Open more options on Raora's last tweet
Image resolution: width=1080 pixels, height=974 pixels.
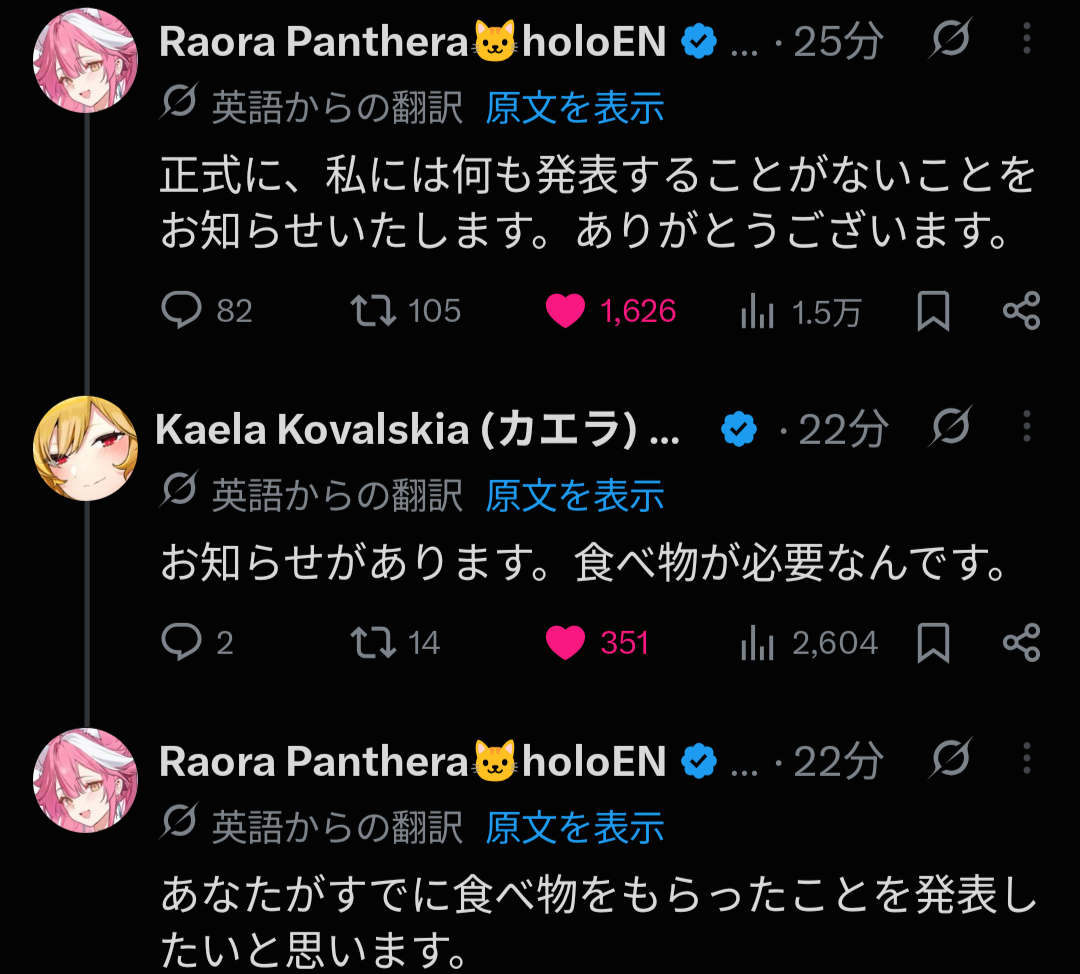point(1026,758)
